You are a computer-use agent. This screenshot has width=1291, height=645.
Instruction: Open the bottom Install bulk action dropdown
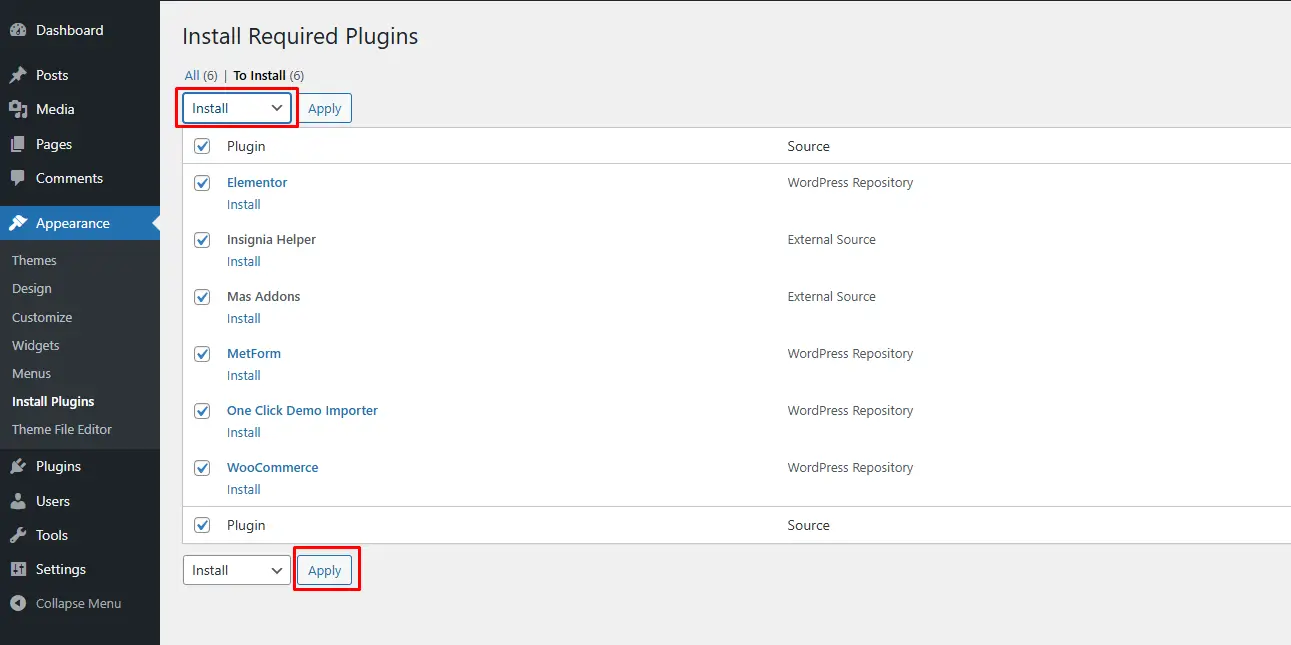(237, 570)
